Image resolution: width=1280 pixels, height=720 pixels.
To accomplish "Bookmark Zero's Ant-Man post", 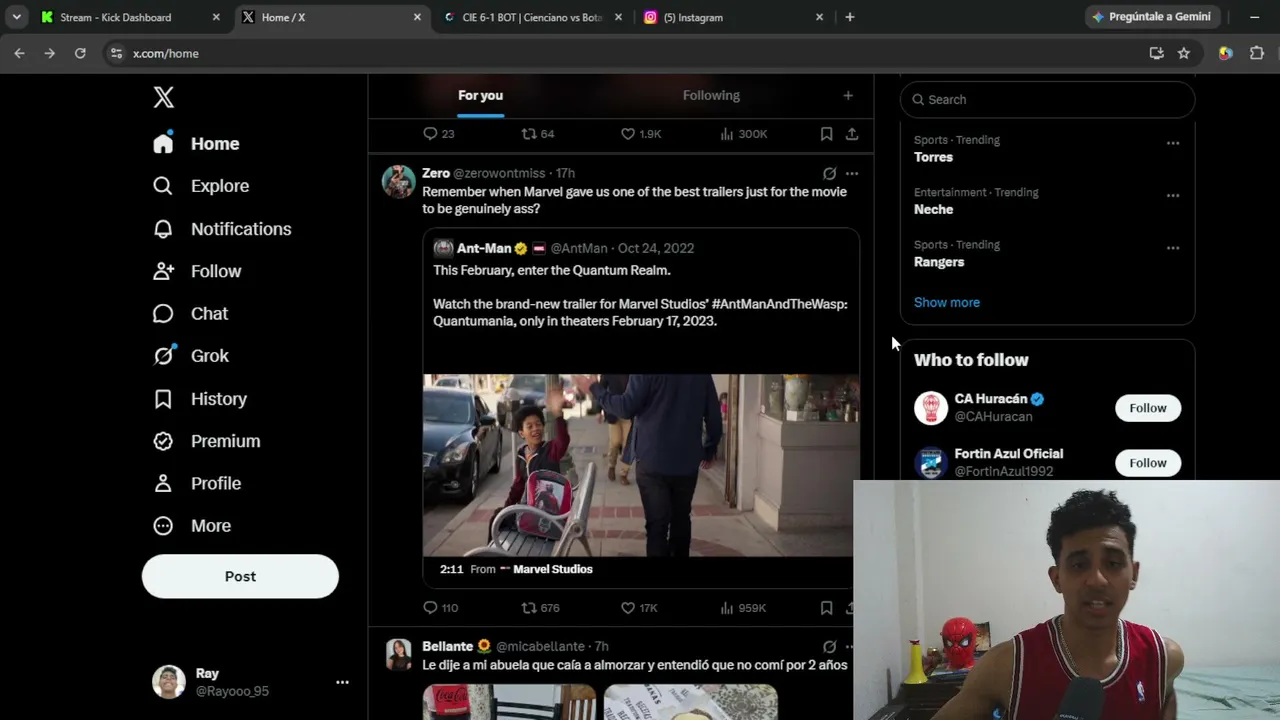I will 826,607.
